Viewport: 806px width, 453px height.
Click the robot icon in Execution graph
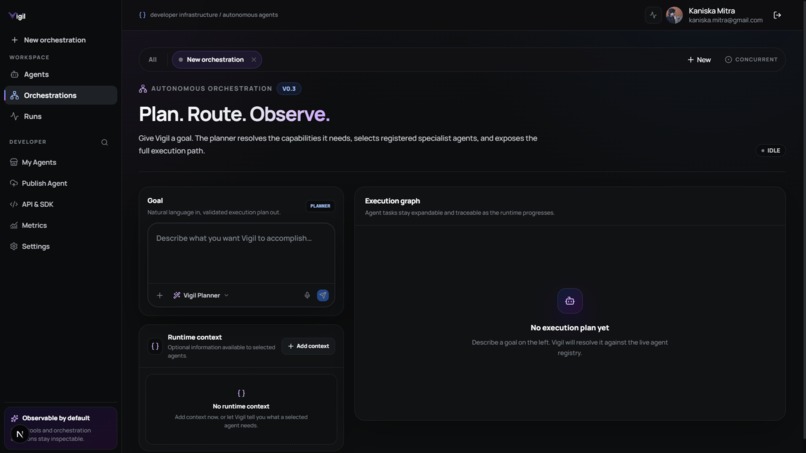tap(570, 301)
